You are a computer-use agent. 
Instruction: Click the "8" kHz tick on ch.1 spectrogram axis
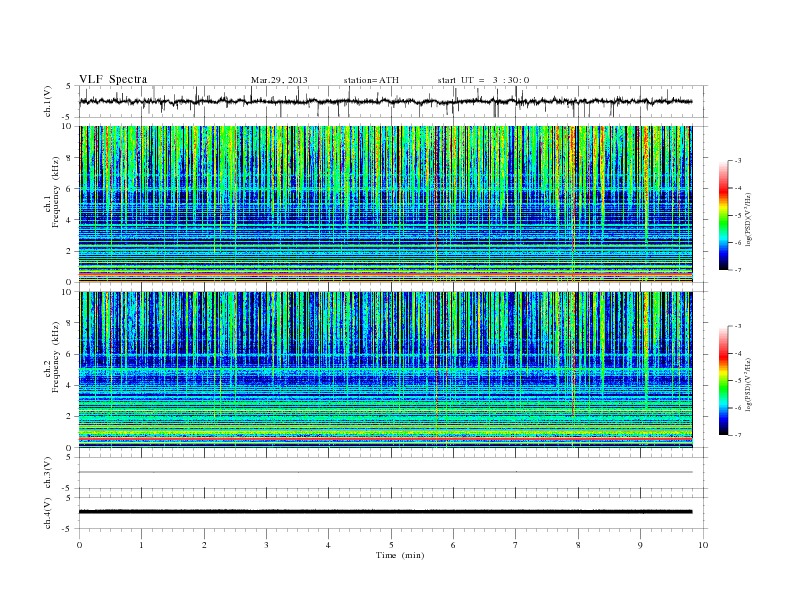pos(70,158)
